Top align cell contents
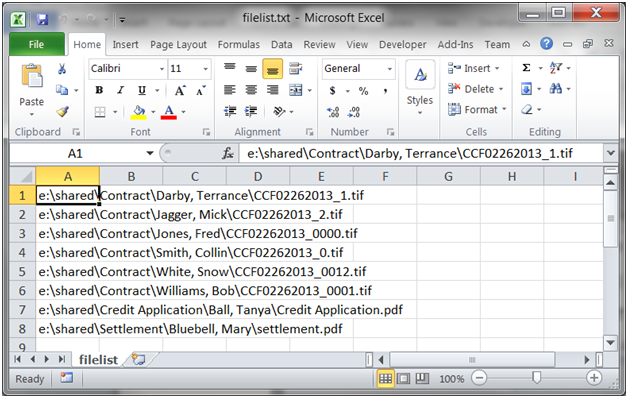This screenshot has height=398, width=628. 229,68
